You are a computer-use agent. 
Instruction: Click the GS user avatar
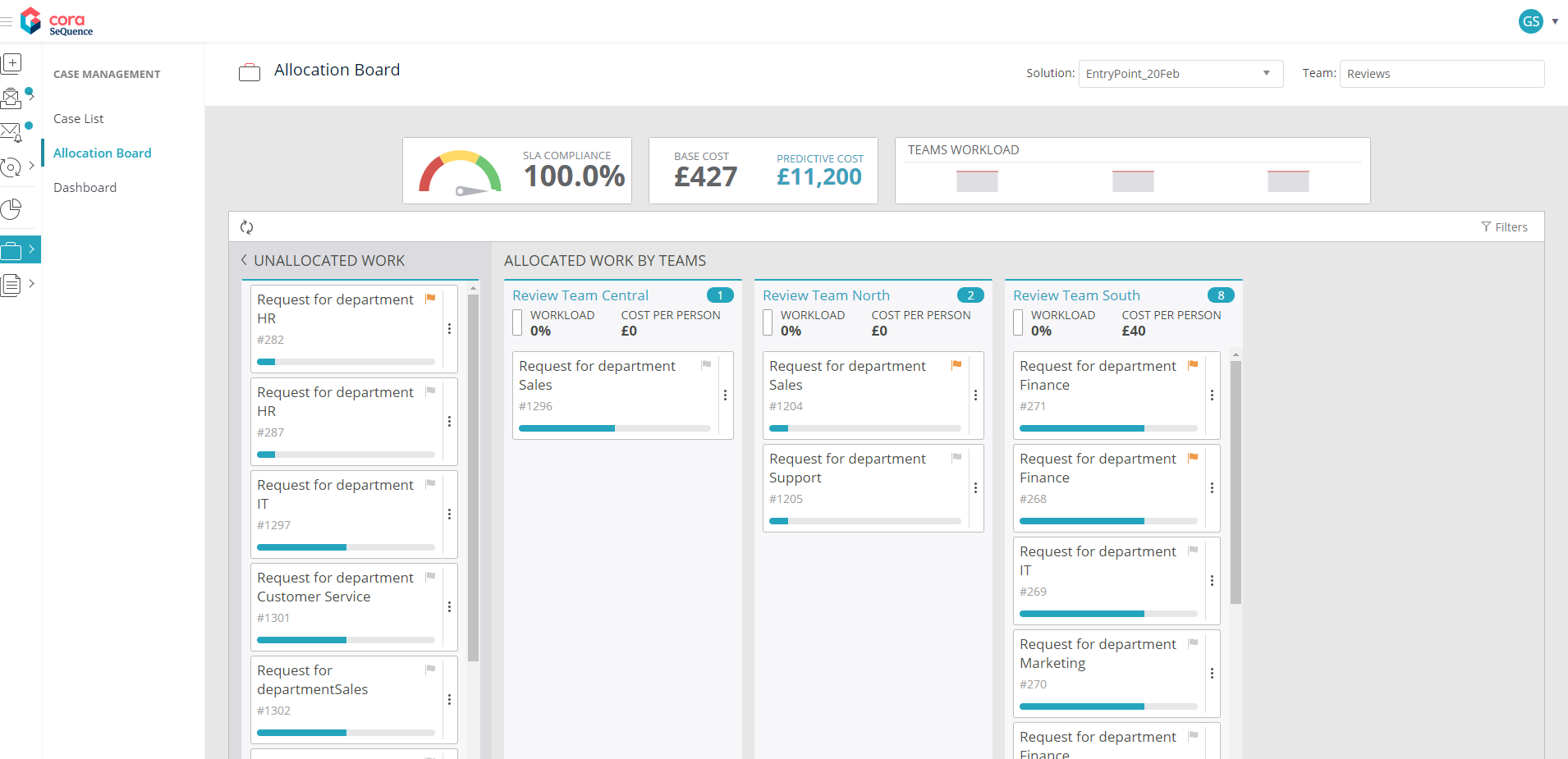coord(1531,21)
